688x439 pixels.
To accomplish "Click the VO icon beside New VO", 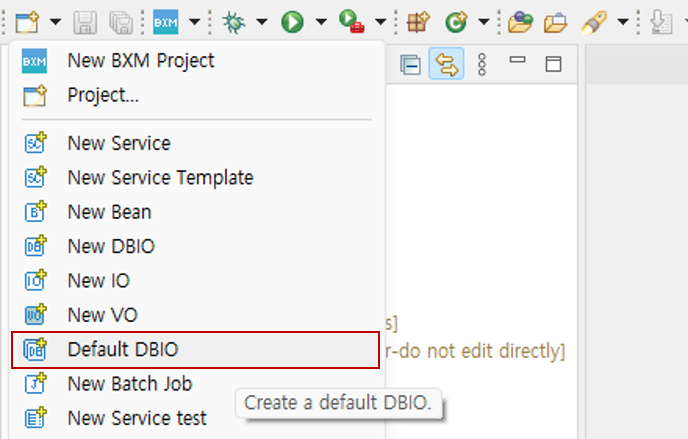I will click(35, 314).
